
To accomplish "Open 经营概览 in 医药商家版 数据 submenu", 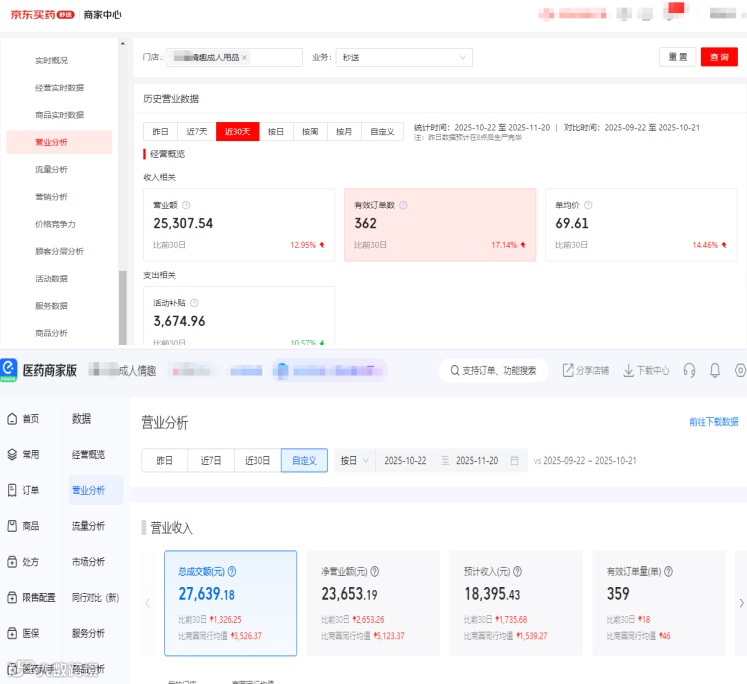I will (x=88, y=454).
